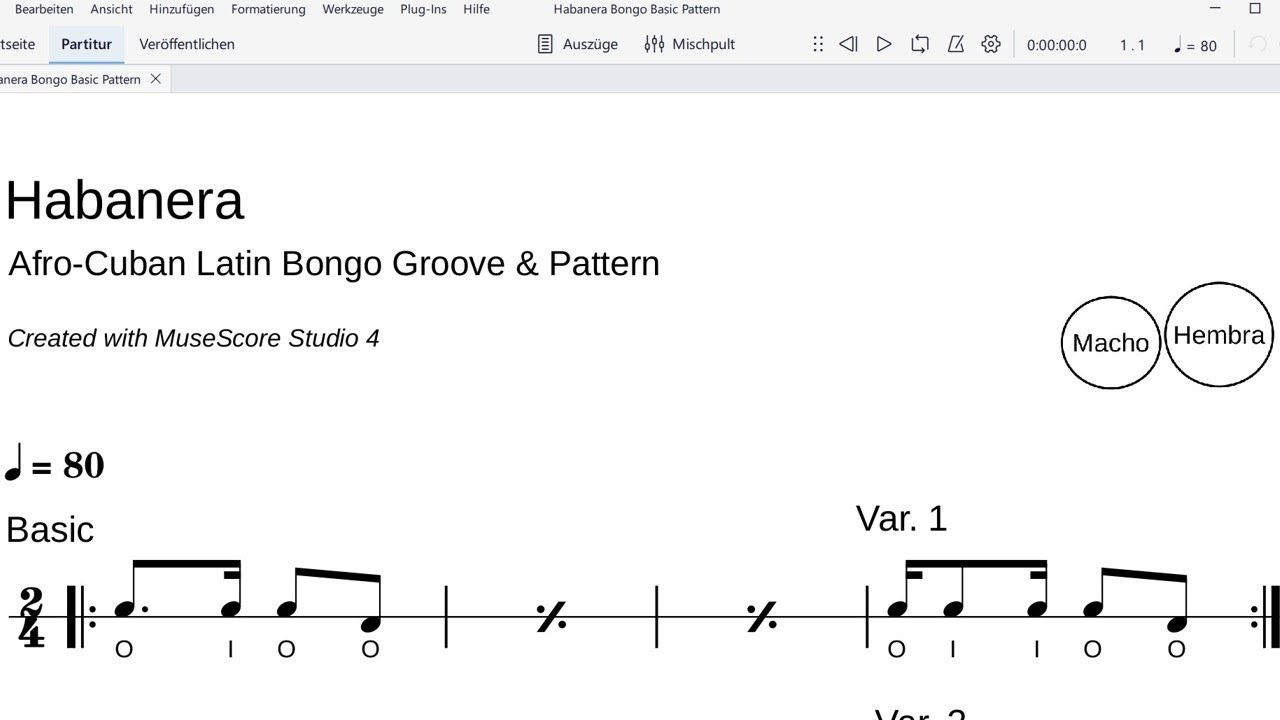Select the Afro-Cuban Latin Bongo Groove subtitle
Image resolution: width=1280 pixels, height=720 pixels.
pos(334,263)
